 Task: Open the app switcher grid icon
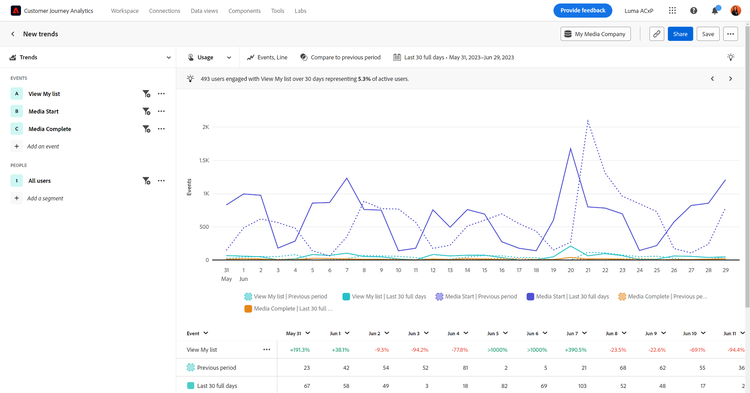pyautogui.click(x=672, y=11)
